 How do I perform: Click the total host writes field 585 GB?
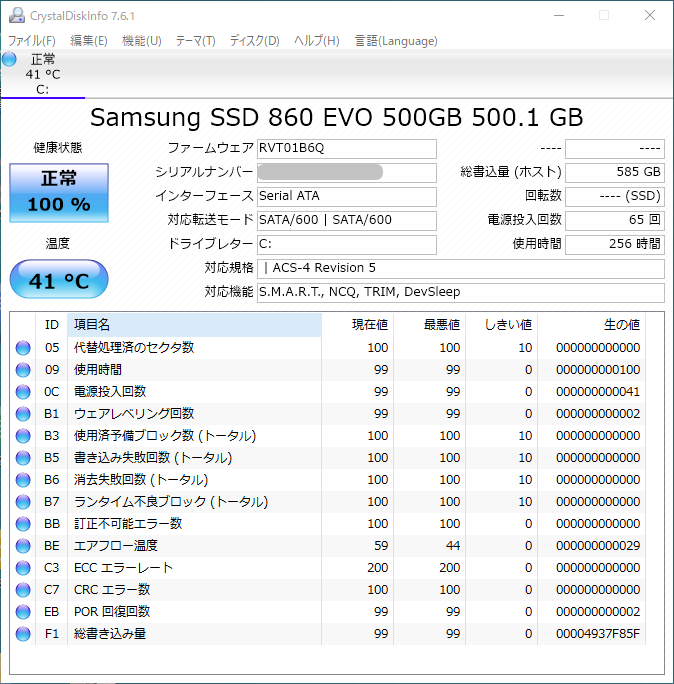pyautogui.click(x=615, y=173)
